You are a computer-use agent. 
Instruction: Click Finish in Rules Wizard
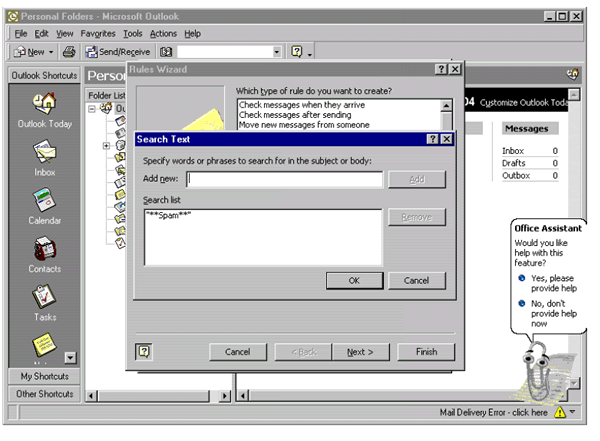point(426,352)
